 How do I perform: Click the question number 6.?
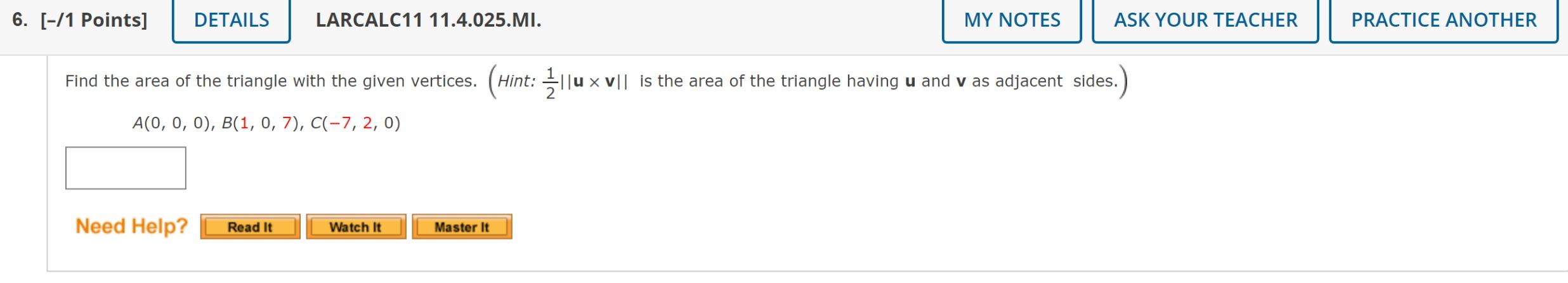pyautogui.click(x=20, y=20)
